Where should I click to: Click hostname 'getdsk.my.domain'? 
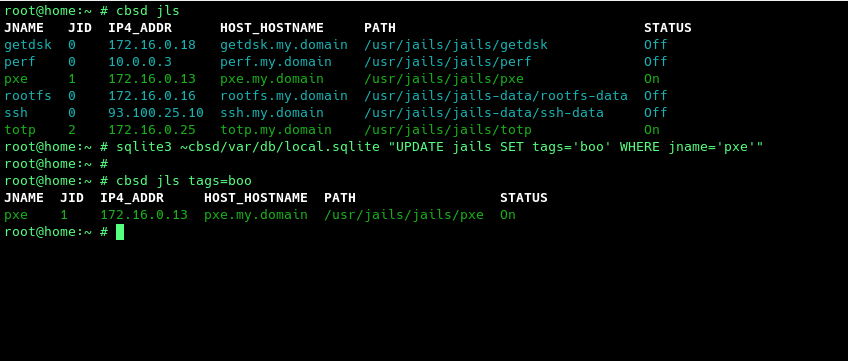tap(284, 44)
